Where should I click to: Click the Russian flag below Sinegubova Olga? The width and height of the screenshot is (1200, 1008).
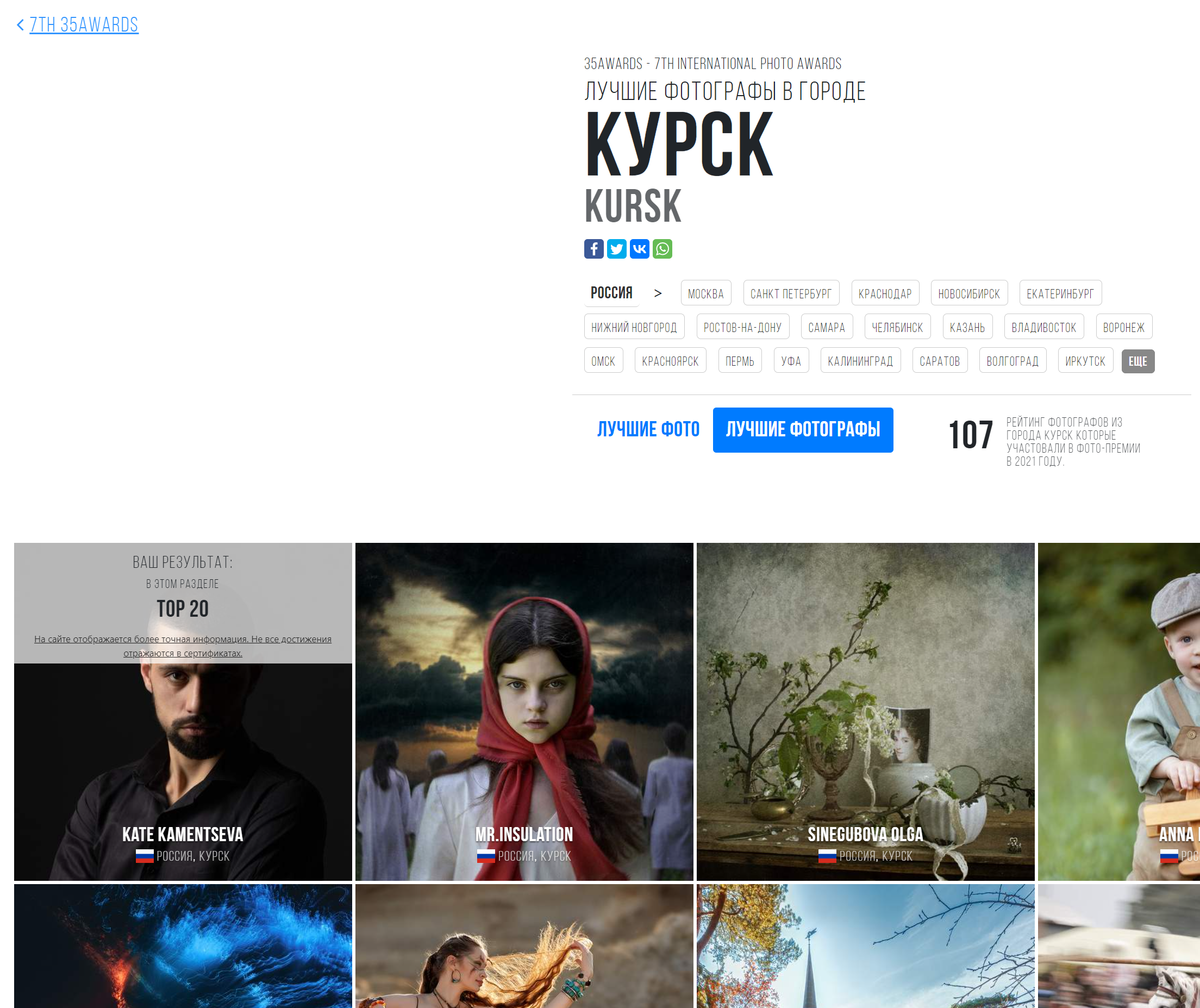coord(827,855)
